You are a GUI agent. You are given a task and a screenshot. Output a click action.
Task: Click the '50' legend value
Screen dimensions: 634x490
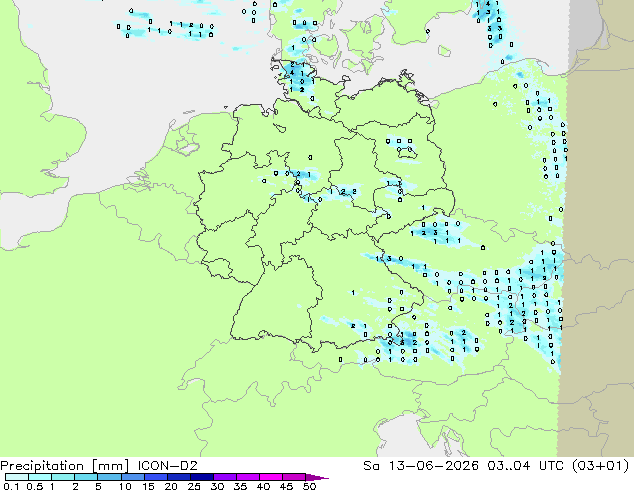click(309, 486)
